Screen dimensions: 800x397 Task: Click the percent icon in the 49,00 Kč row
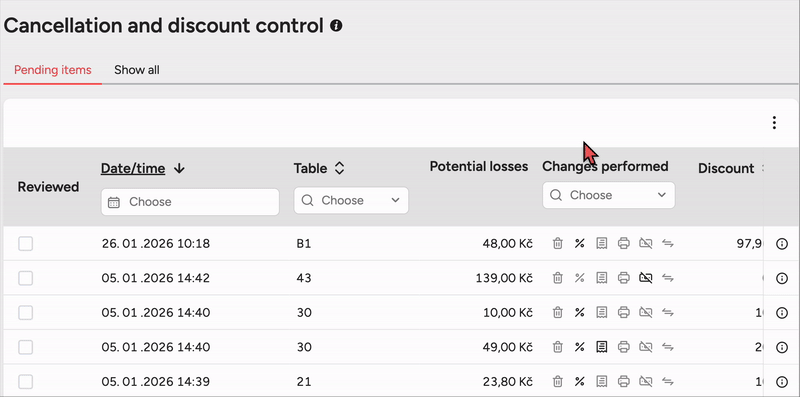coord(579,347)
